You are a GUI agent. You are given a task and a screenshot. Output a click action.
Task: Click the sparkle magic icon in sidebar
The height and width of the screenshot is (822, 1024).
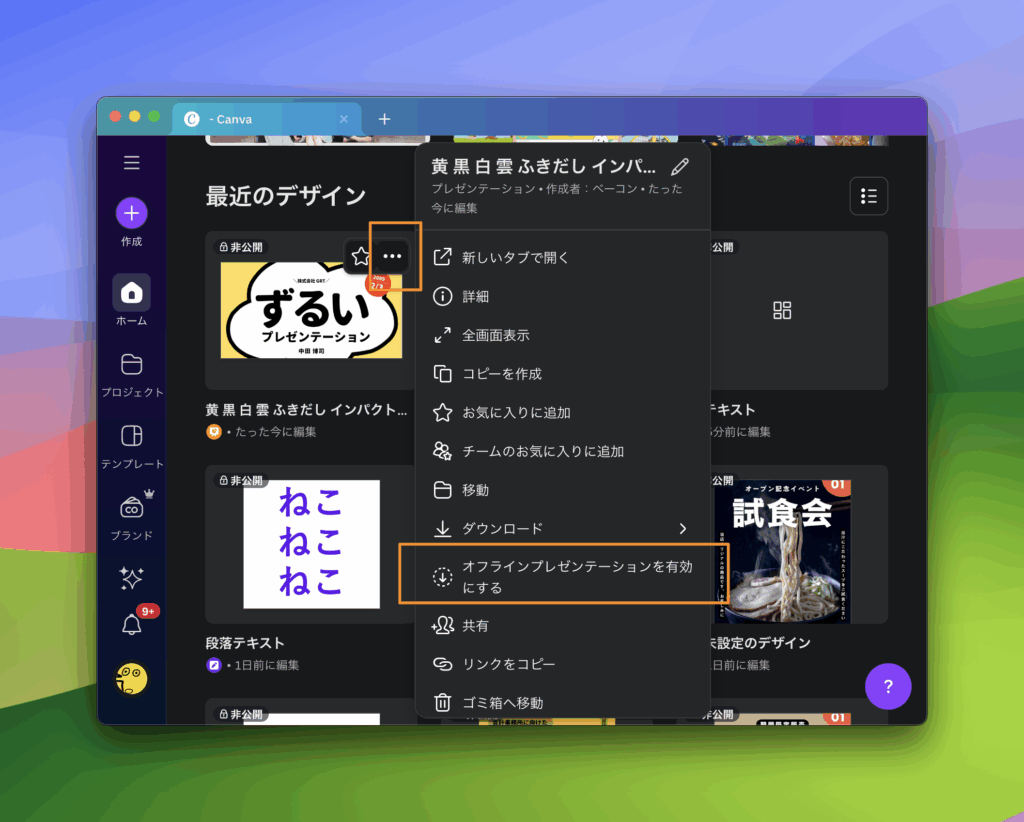click(132, 578)
